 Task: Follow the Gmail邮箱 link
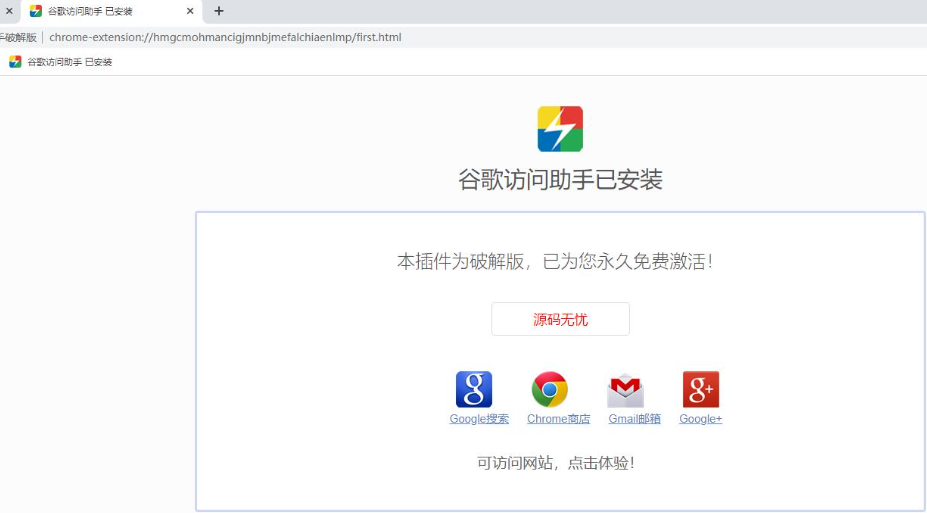click(x=634, y=418)
